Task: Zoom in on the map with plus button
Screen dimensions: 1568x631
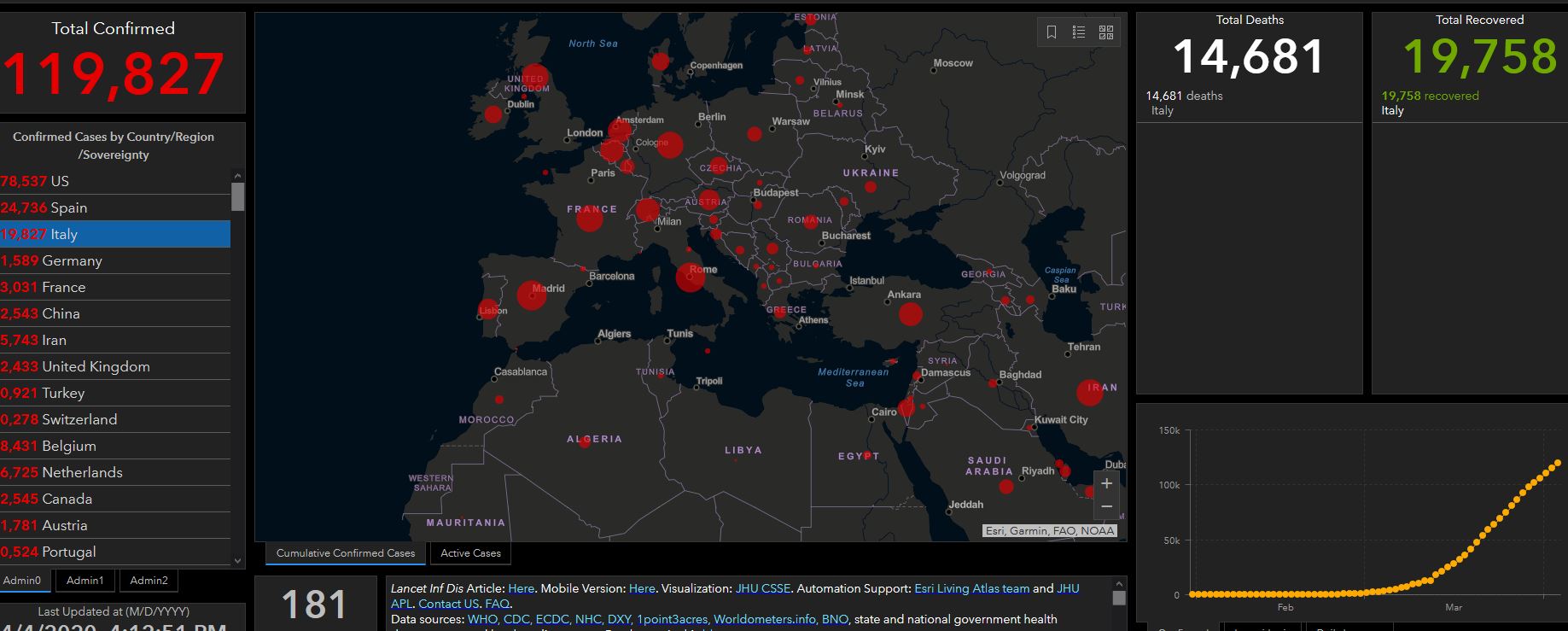Action: pos(1106,483)
